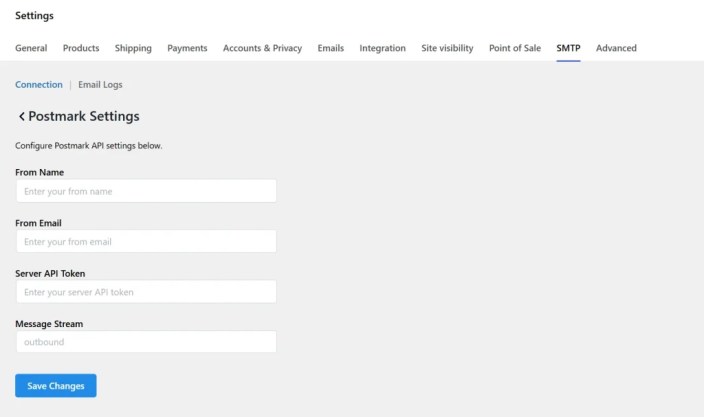Screen dimensions: 704x417
Task: Switch to the Products tab
Action: [x=81, y=48]
